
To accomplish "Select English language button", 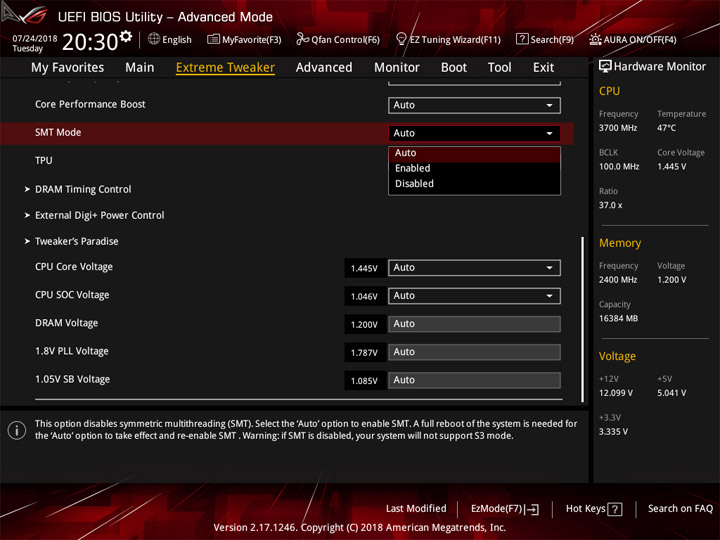I will tap(170, 39).
